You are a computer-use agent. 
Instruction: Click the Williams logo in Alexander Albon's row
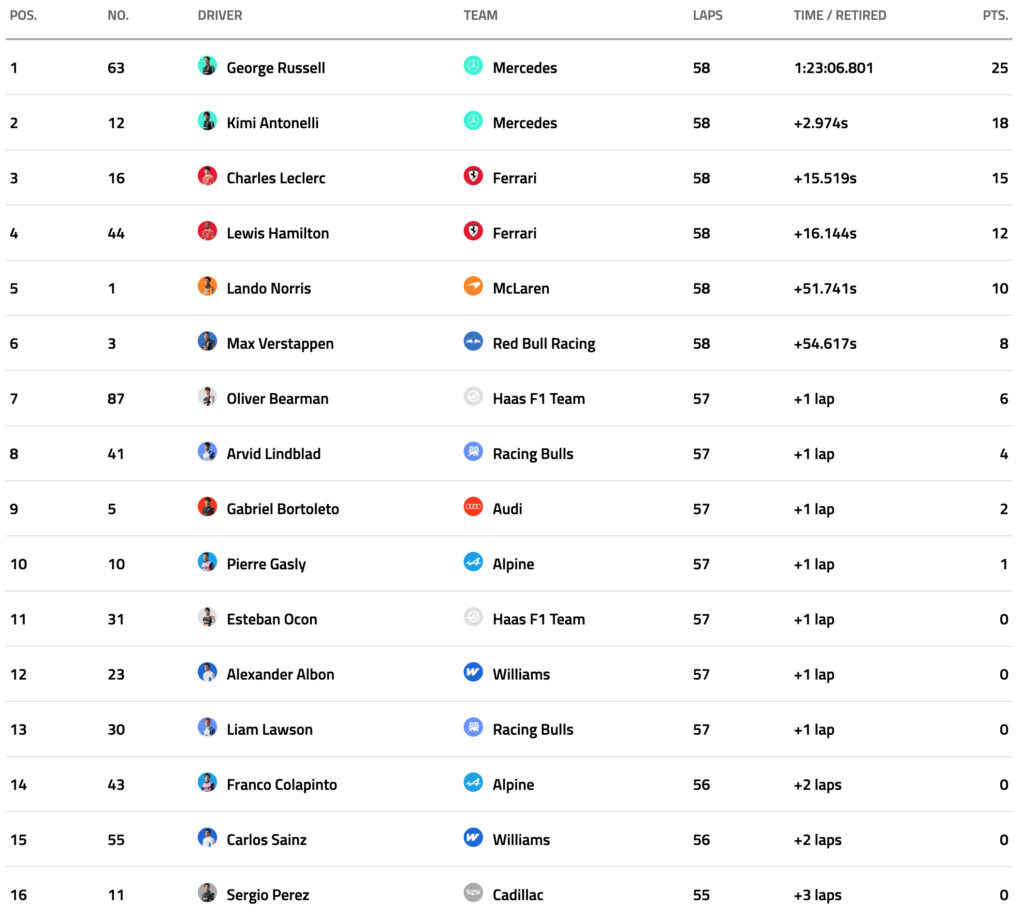coord(473,673)
